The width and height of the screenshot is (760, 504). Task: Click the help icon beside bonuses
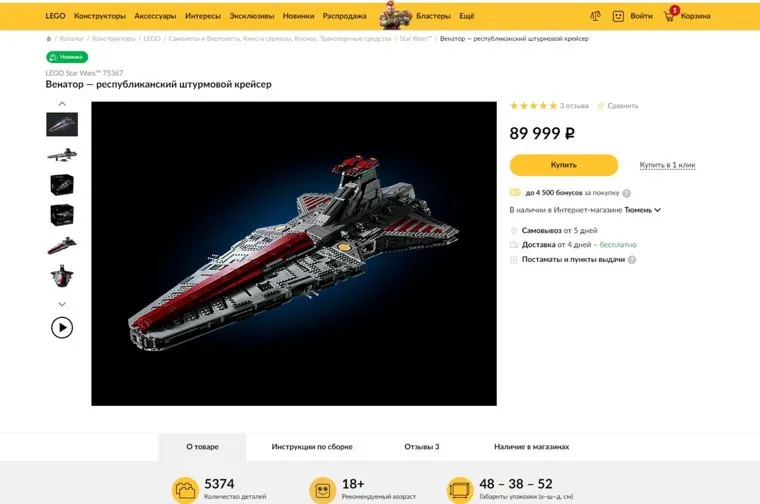click(x=627, y=193)
